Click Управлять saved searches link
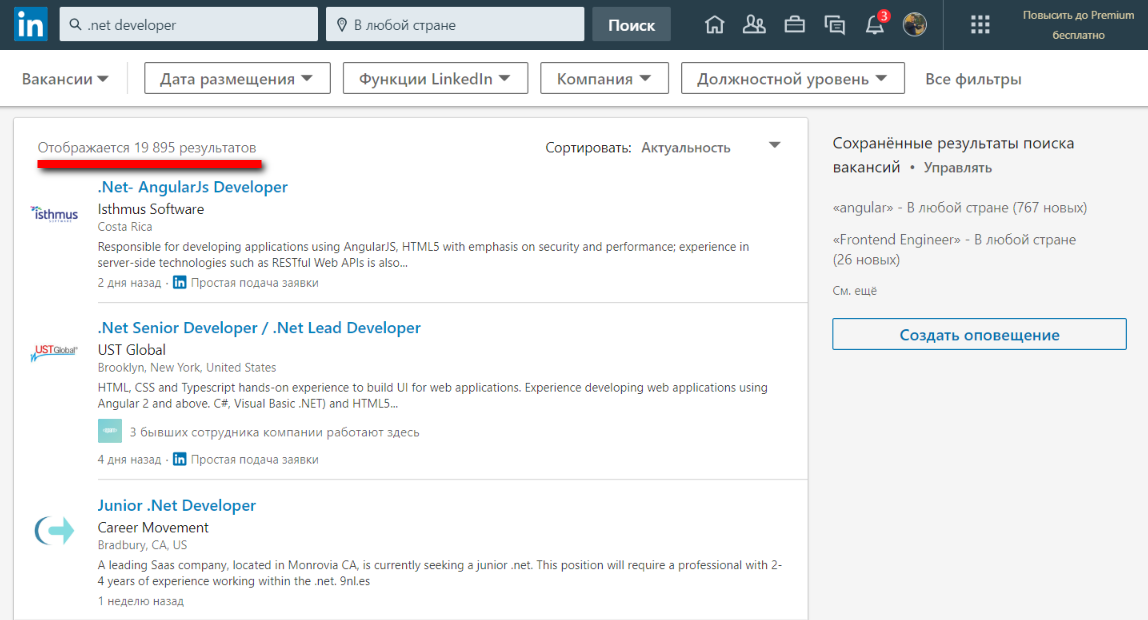Screen dimensions: 1148x620 click(x=958, y=168)
